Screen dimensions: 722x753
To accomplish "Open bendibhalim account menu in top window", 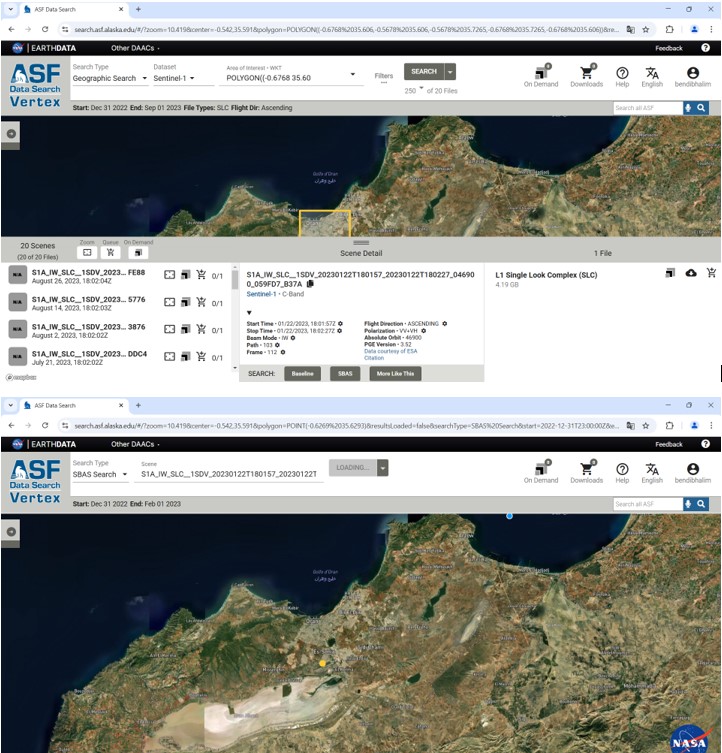I will [693, 76].
